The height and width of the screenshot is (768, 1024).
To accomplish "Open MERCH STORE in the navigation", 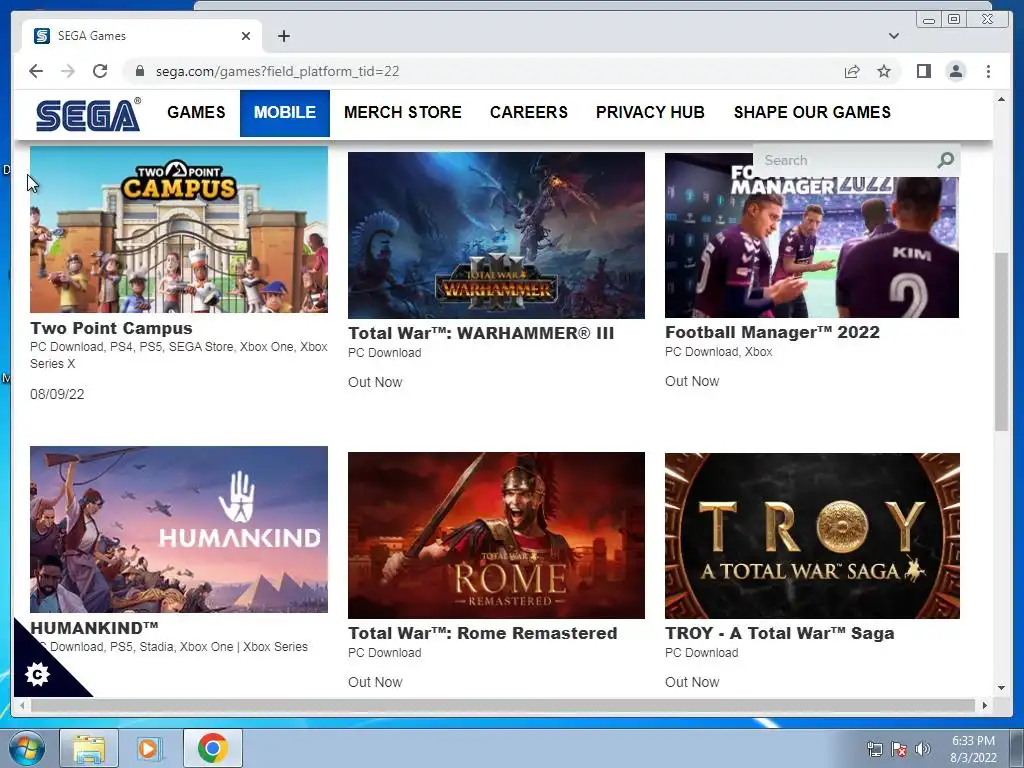I will pyautogui.click(x=403, y=112).
